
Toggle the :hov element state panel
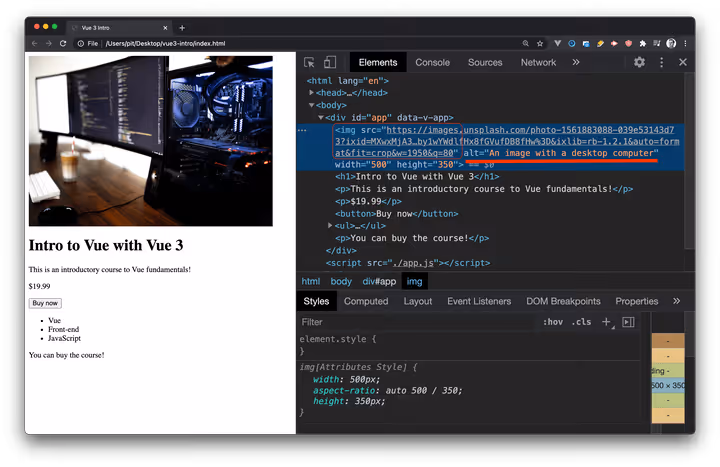click(553, 322)
